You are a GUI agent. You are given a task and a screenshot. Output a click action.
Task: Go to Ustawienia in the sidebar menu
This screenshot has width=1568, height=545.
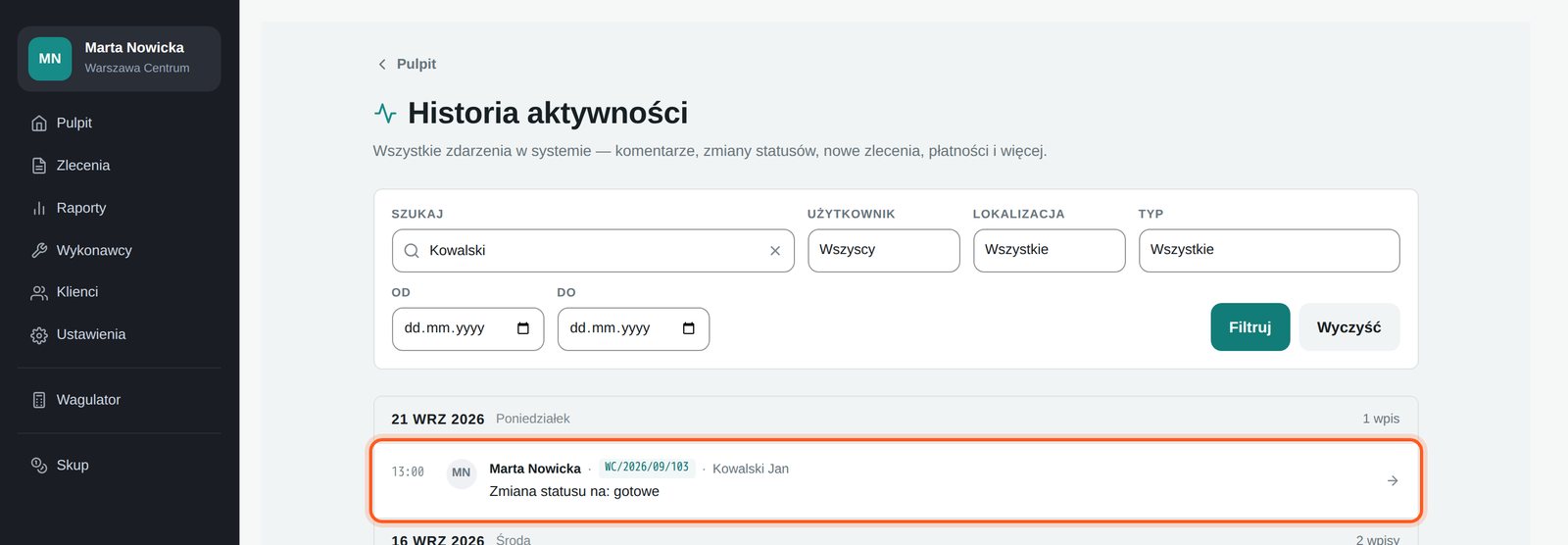(x=120, y=335)
